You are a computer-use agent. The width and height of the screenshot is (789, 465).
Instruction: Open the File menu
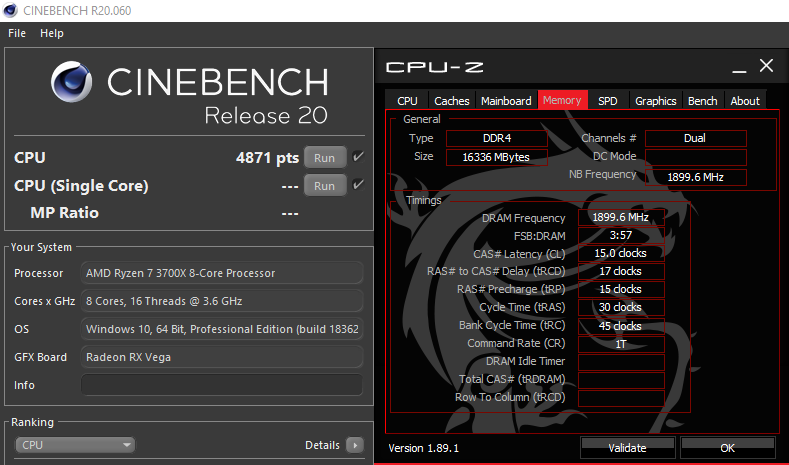17,33
